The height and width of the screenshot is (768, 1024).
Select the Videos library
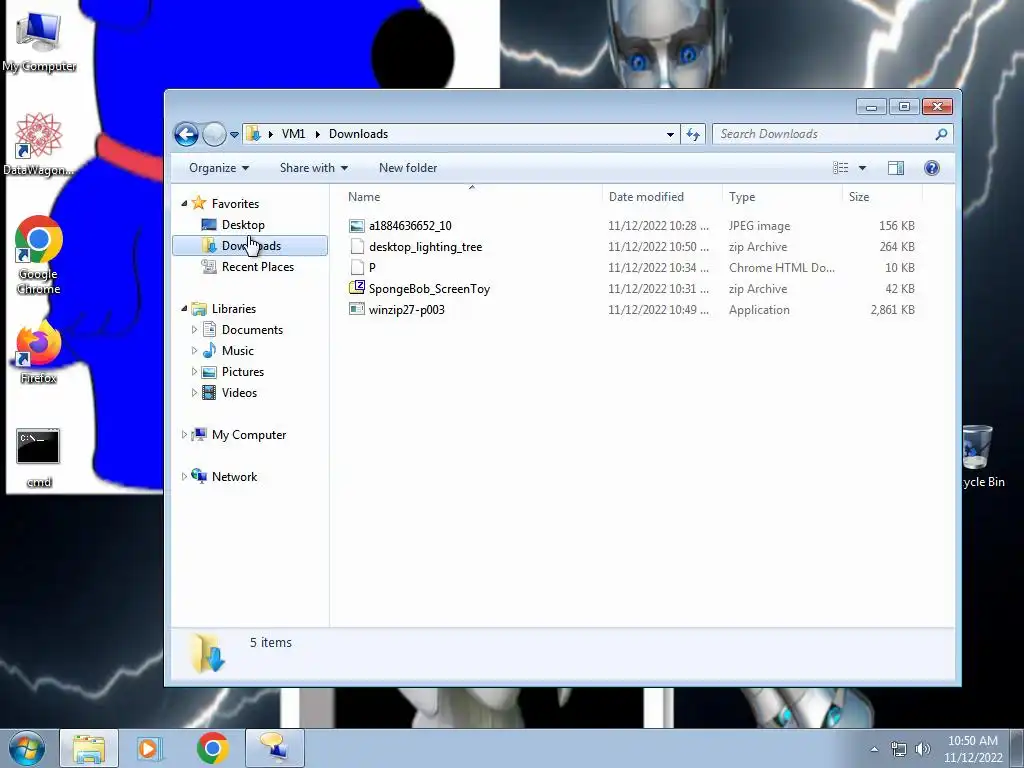[239, 392]
